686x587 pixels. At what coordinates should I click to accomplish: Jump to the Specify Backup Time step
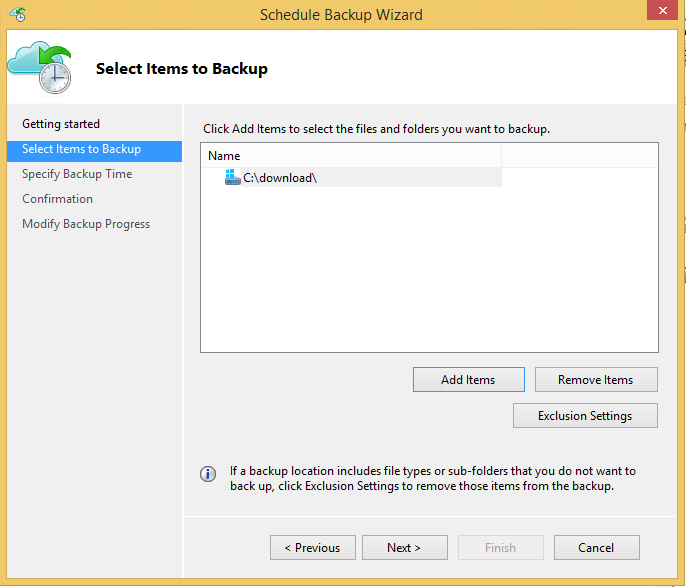click(x=77, y=174)
